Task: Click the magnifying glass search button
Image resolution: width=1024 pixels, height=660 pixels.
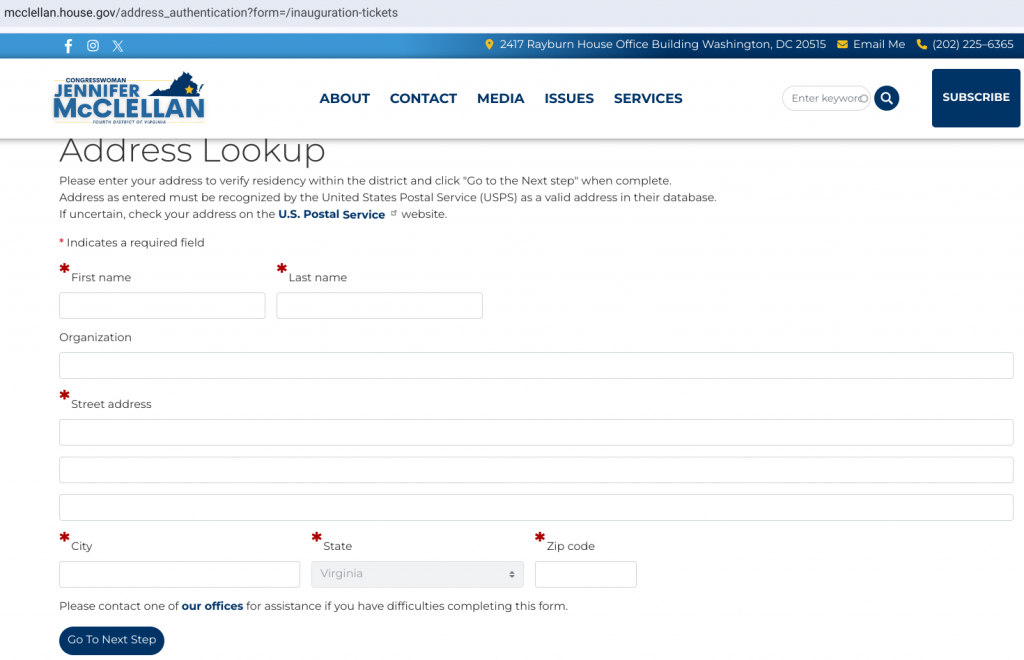Action: (886, 98)
